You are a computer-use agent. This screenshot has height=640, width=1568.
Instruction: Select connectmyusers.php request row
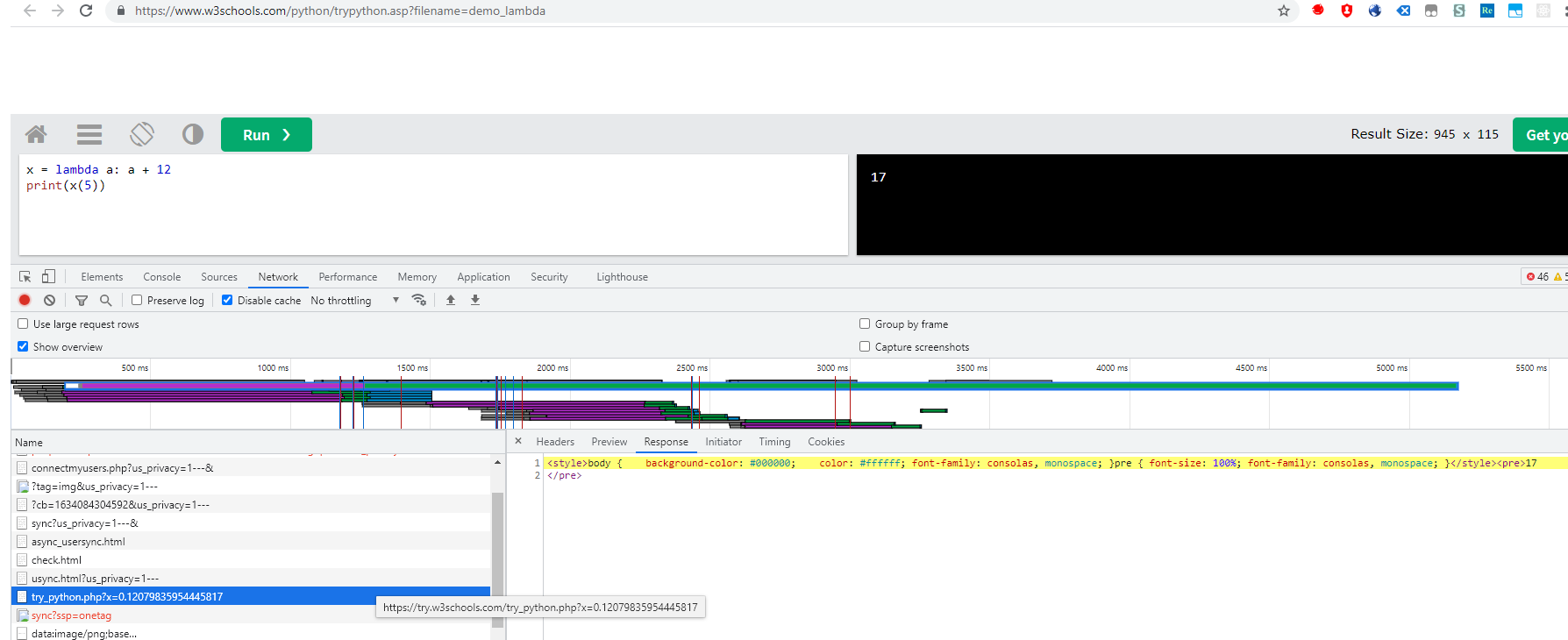pyautogui.click(x=251, y=467)
